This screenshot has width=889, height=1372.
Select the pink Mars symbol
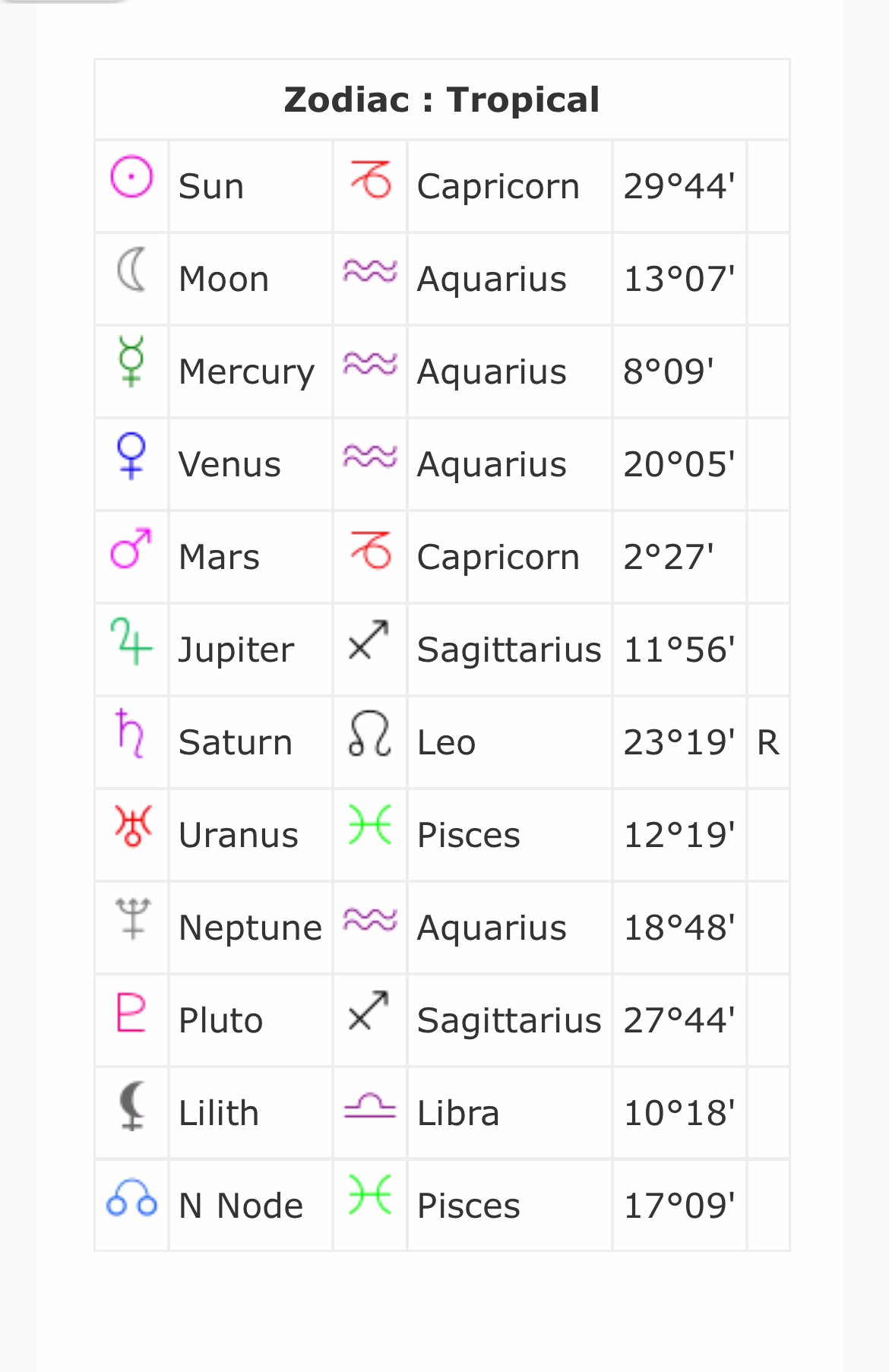pos(131,548)
